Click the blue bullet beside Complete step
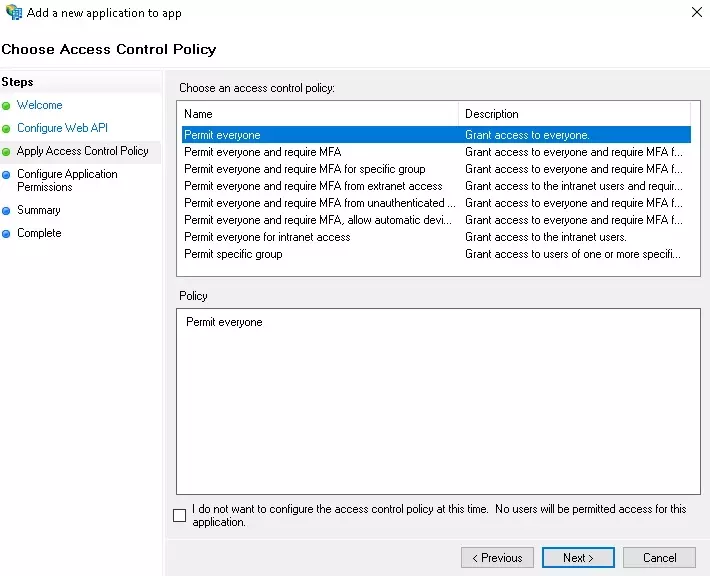The width and height of the screenshot is (710, 576). [x=6, y=234]
